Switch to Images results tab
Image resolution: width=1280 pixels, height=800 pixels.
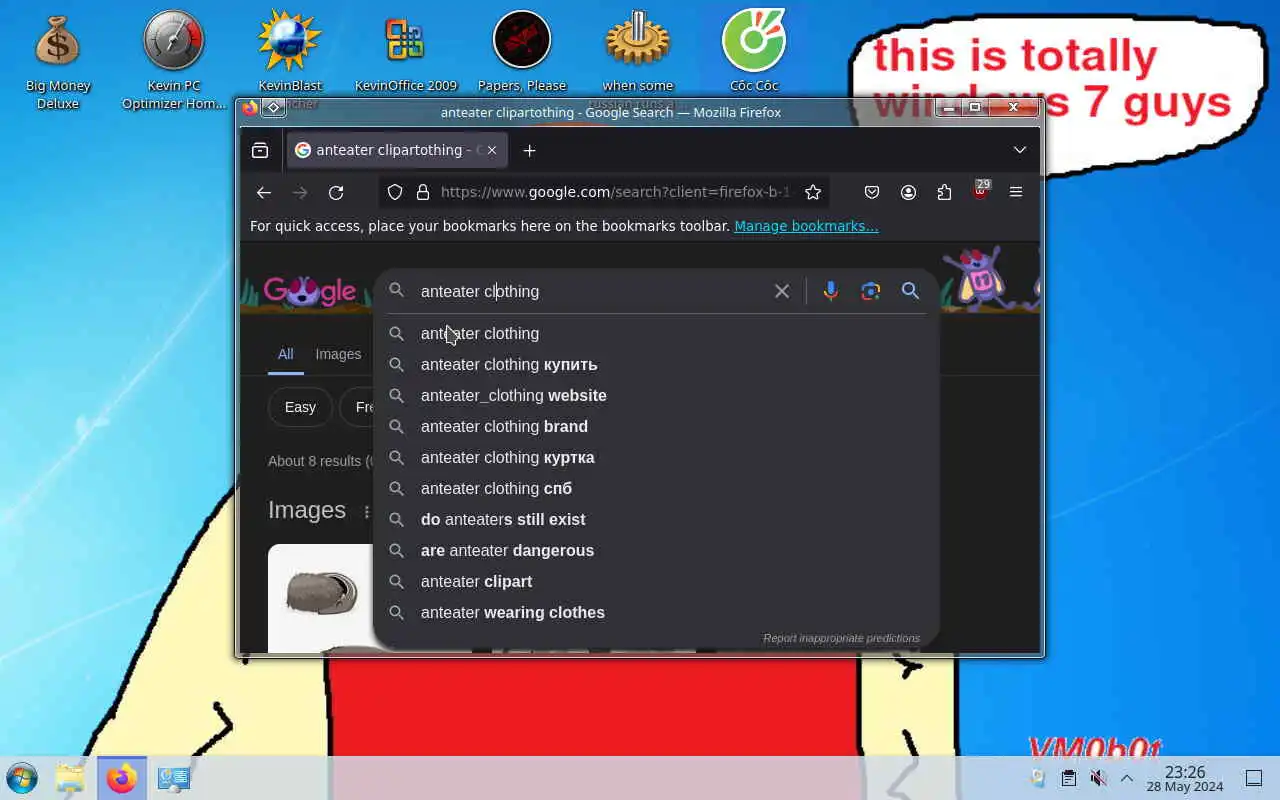pos(338,354)
